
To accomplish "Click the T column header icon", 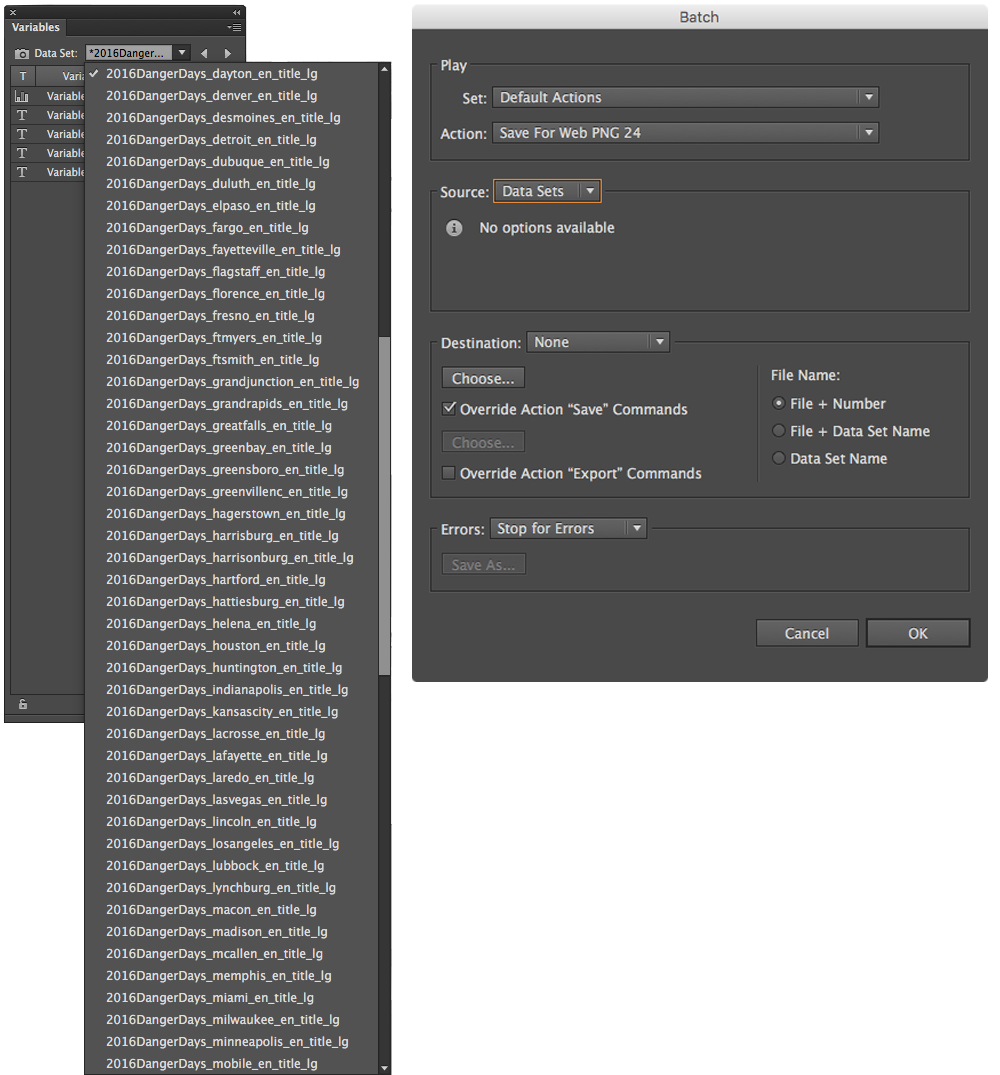I will [x=23, y=76].
